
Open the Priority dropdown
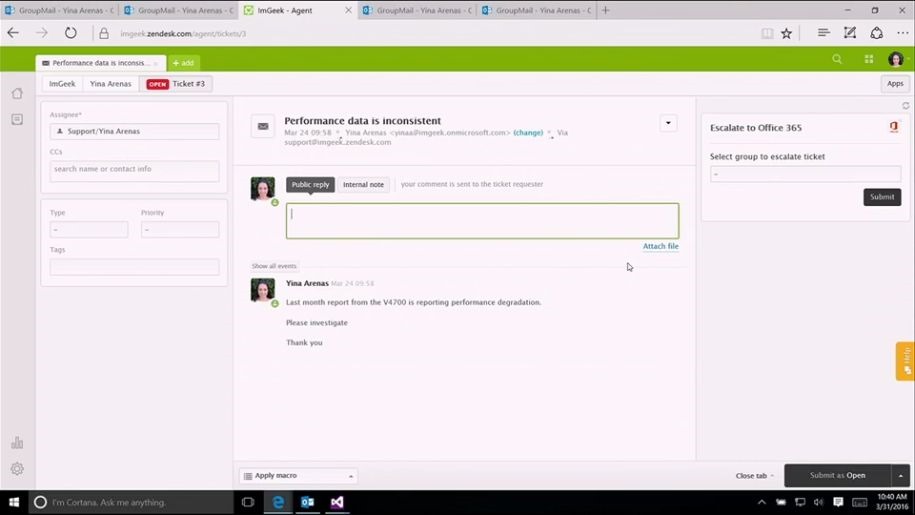pos(180,230)
